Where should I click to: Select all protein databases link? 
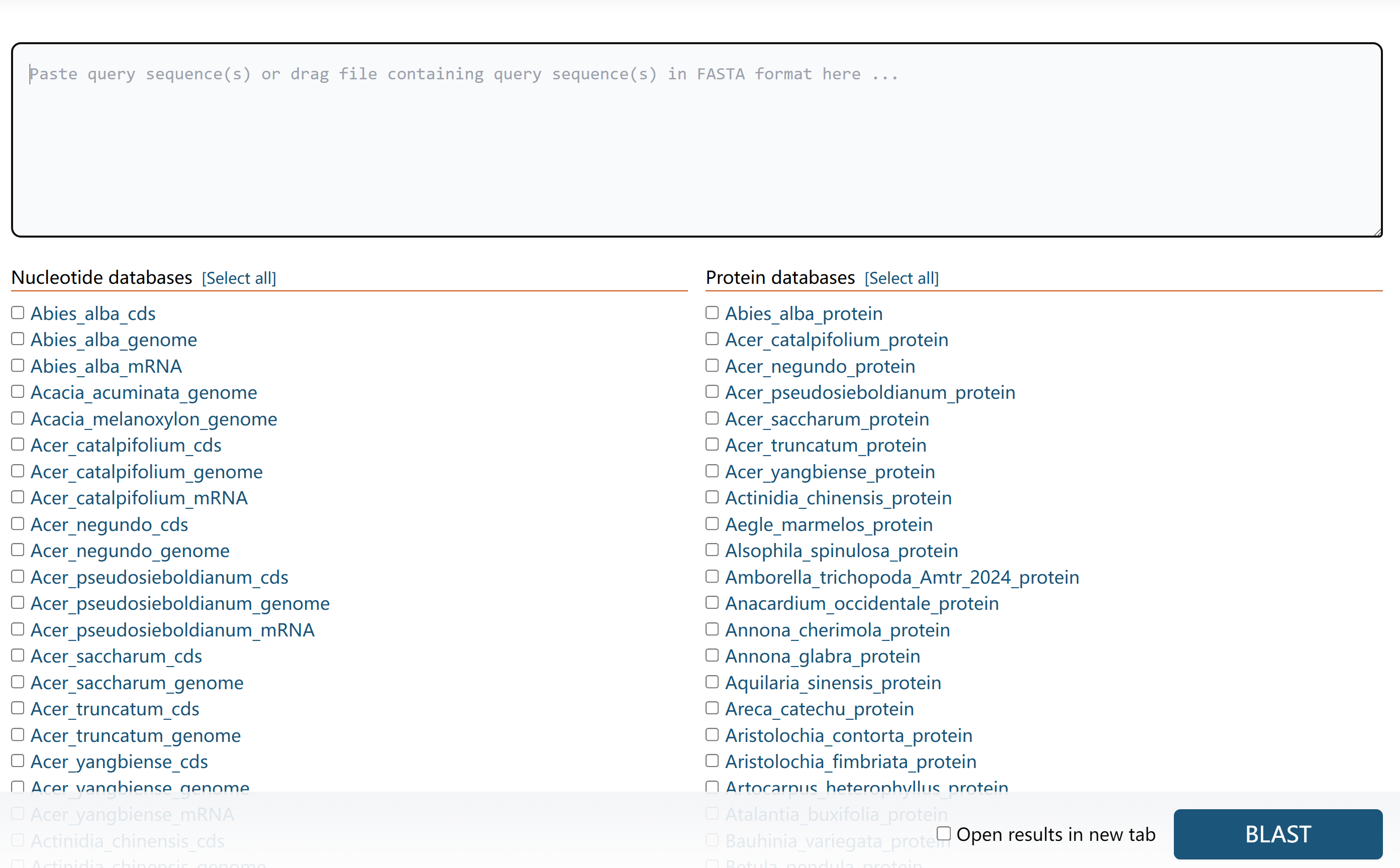click(x=901, y=278)
